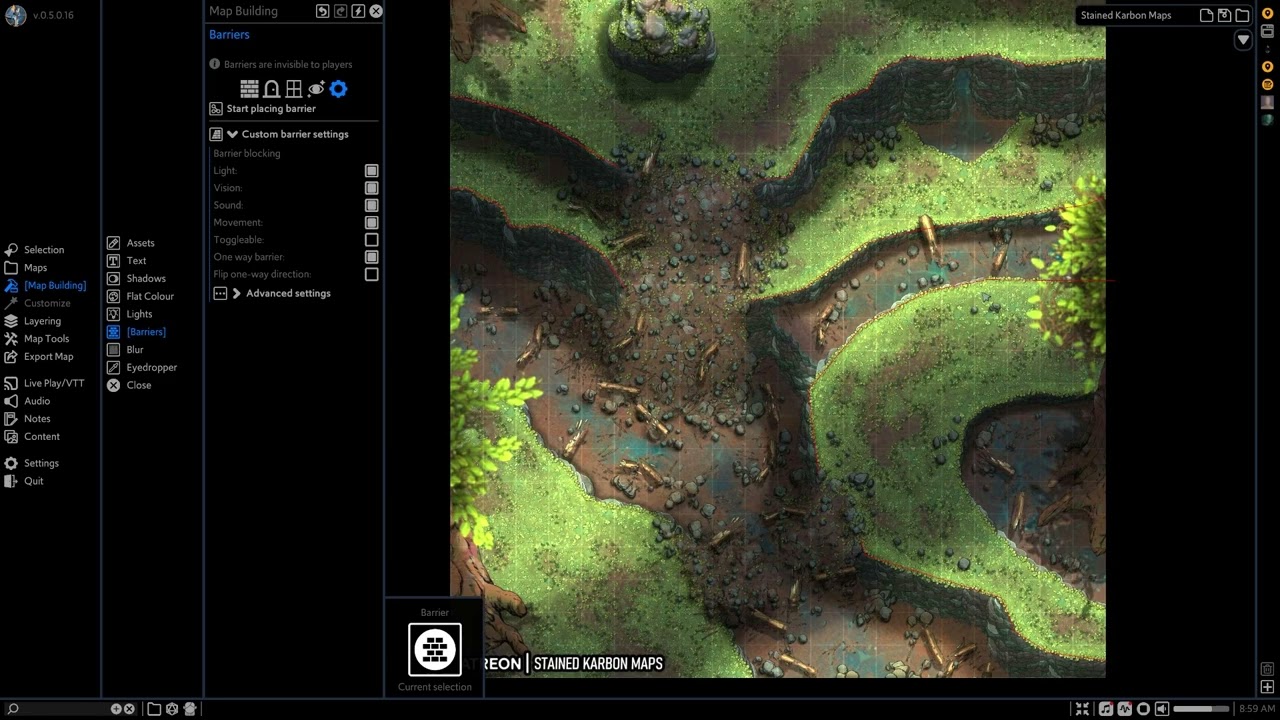Open the folder icon in bottom bar

tap(154, 709)
